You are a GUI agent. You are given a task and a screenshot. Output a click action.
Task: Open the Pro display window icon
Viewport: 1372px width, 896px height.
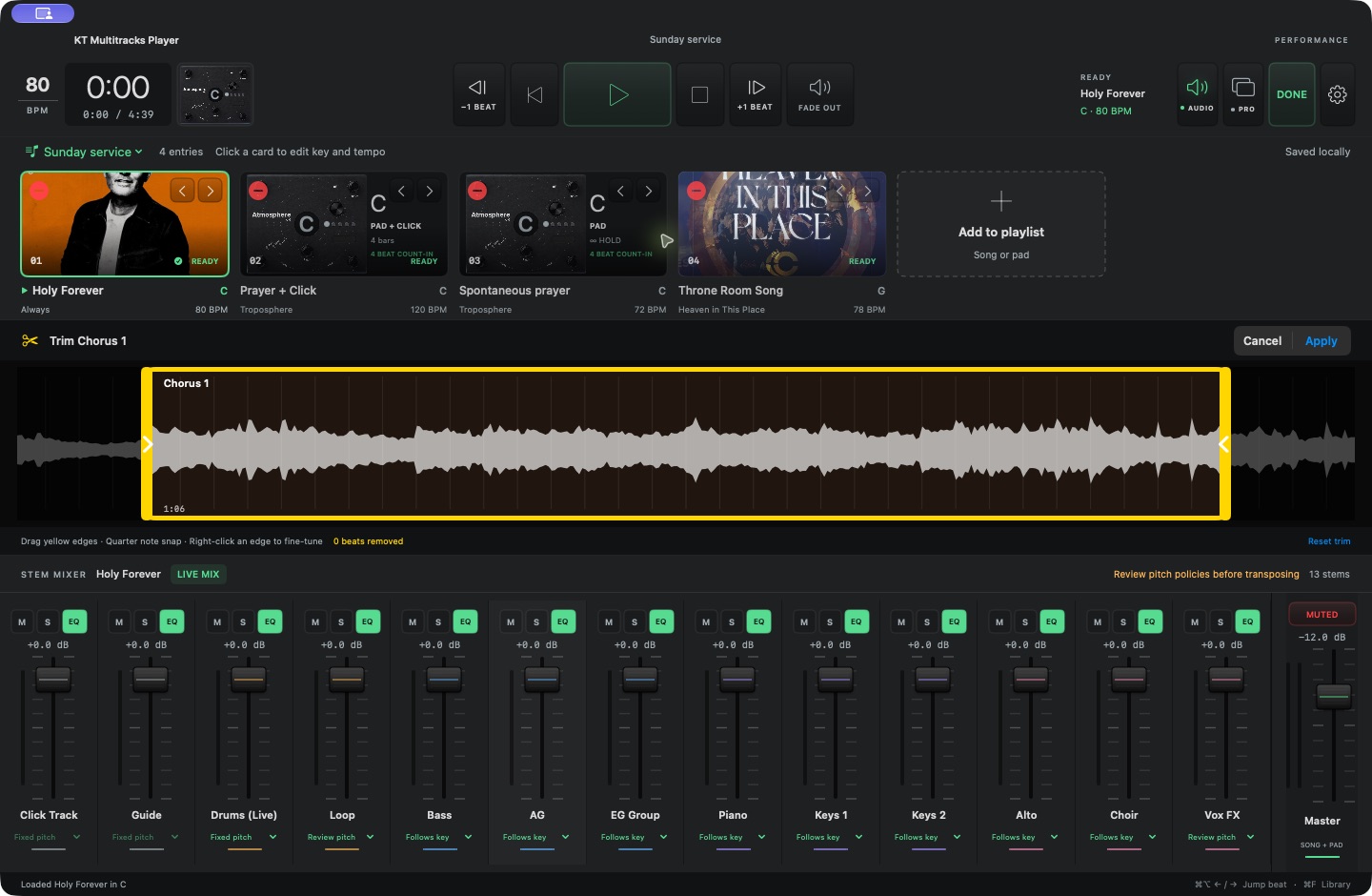point(1243,94)
